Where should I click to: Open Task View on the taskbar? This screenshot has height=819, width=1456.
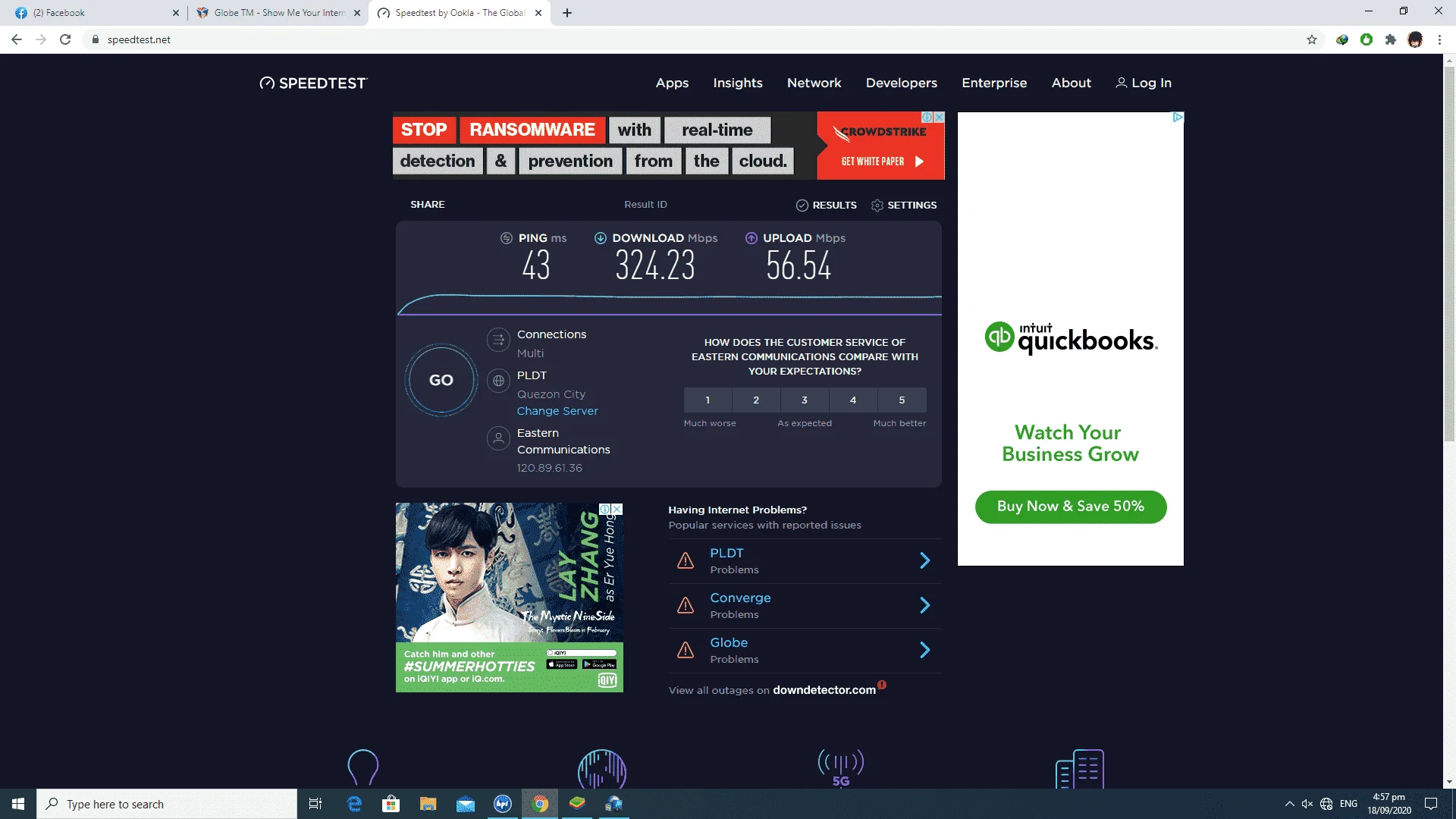tap(315, 804)
